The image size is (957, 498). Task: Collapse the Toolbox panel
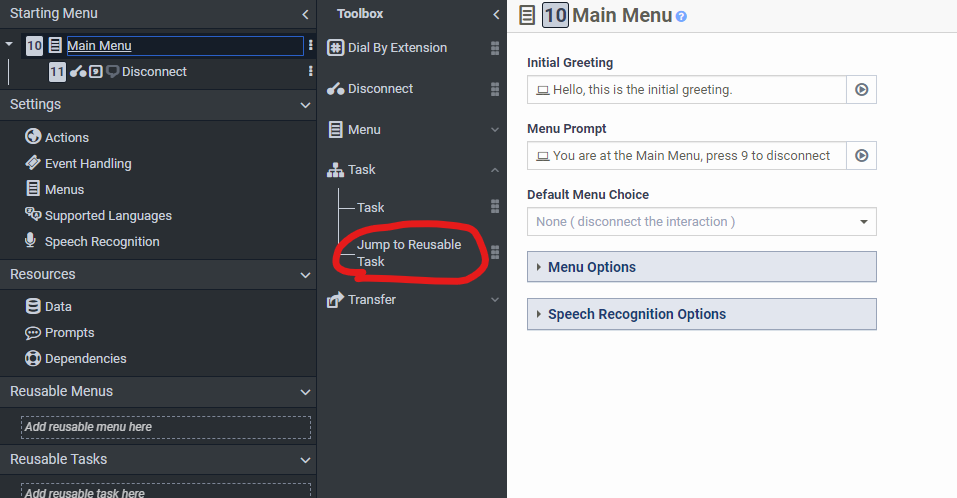(x=496, y=14)
